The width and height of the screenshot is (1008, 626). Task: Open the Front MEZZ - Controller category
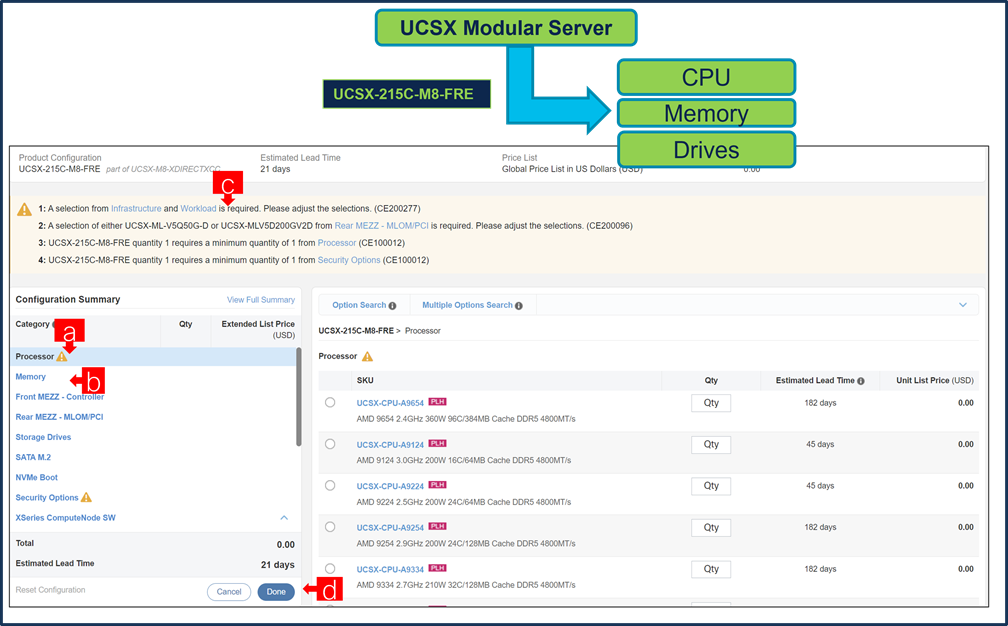point(60,397)
